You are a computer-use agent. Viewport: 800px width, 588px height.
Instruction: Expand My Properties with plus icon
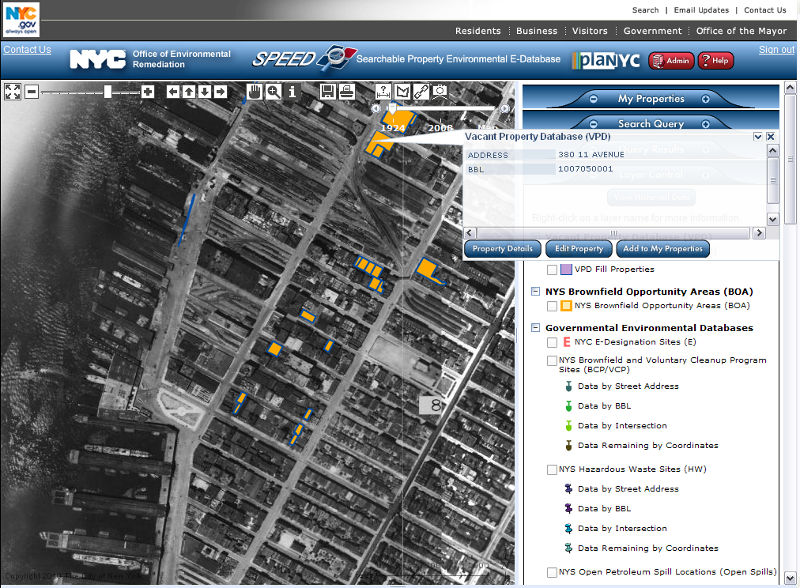click(706, 99)
